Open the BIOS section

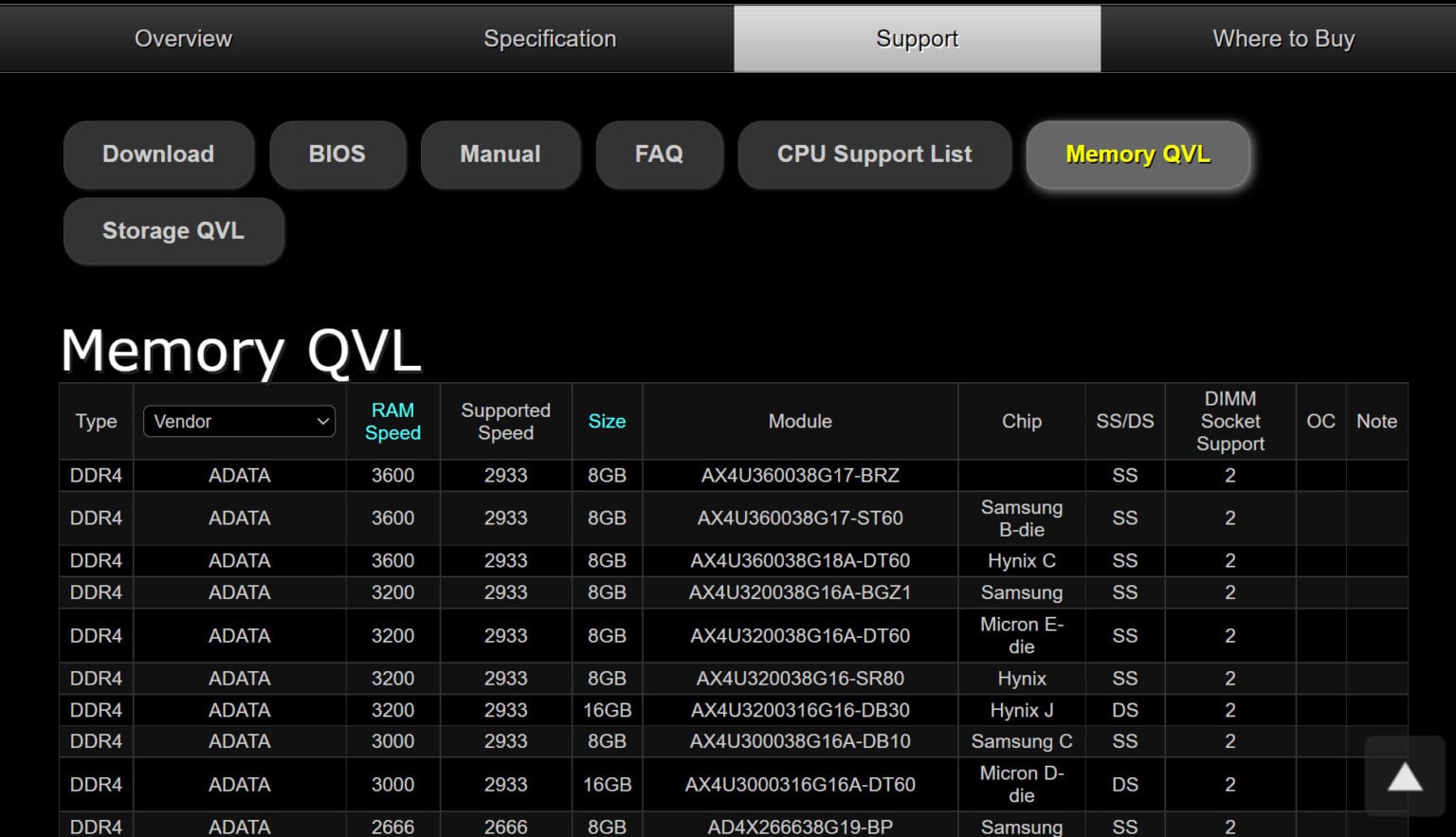pyautogui.click(x=337, y=154)
